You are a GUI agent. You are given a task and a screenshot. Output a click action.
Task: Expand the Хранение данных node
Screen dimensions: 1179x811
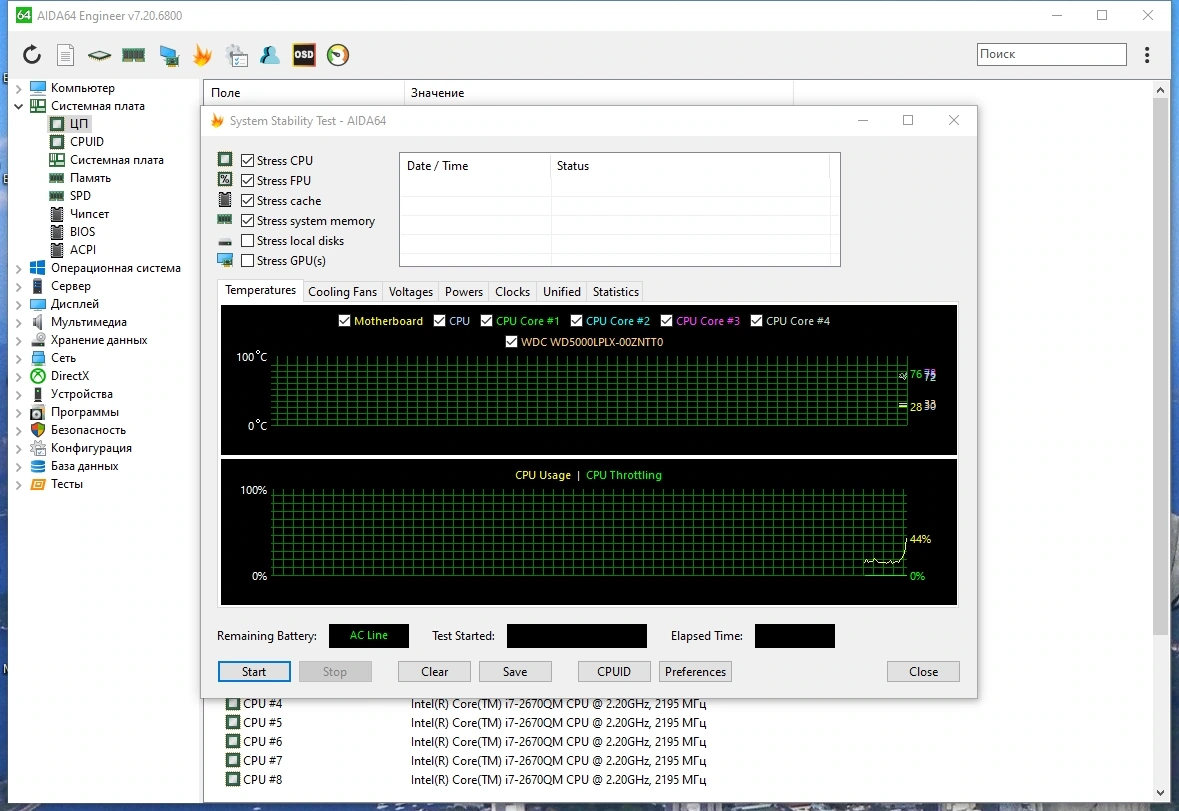(19, 340)
